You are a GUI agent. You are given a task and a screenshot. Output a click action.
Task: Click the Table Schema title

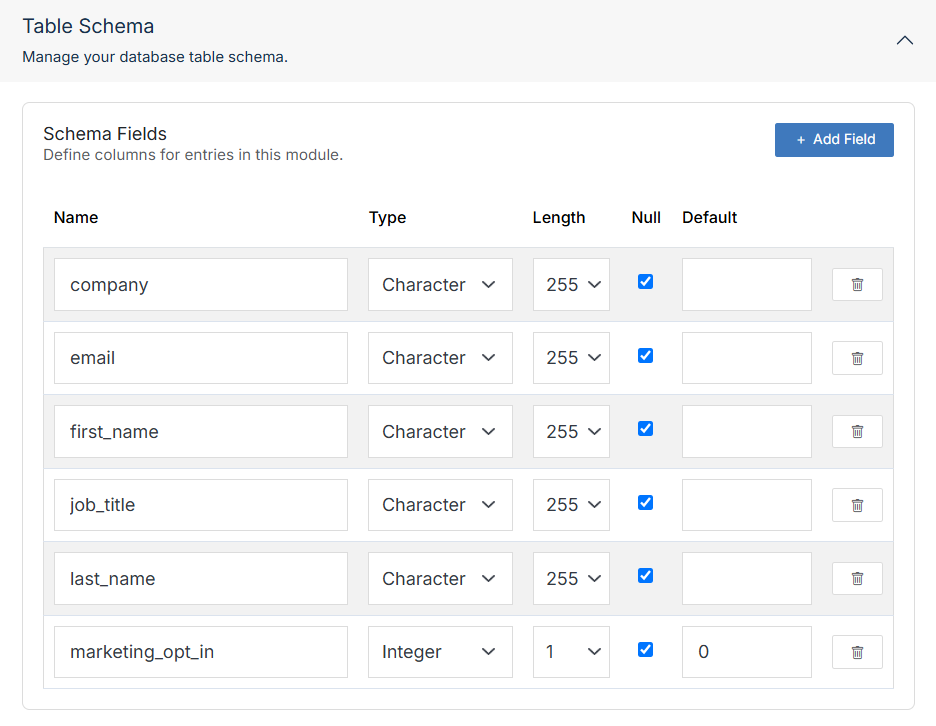(x=88, y=26)
